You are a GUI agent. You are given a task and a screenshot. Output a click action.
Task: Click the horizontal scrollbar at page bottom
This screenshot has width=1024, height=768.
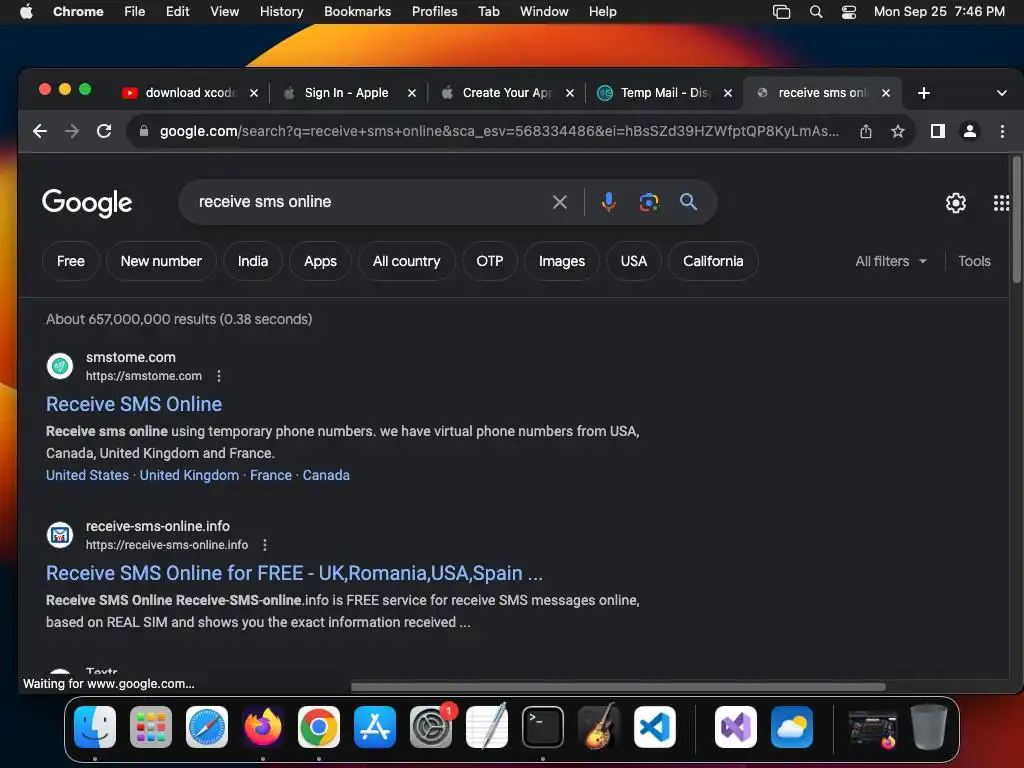(x=618, y=687)
